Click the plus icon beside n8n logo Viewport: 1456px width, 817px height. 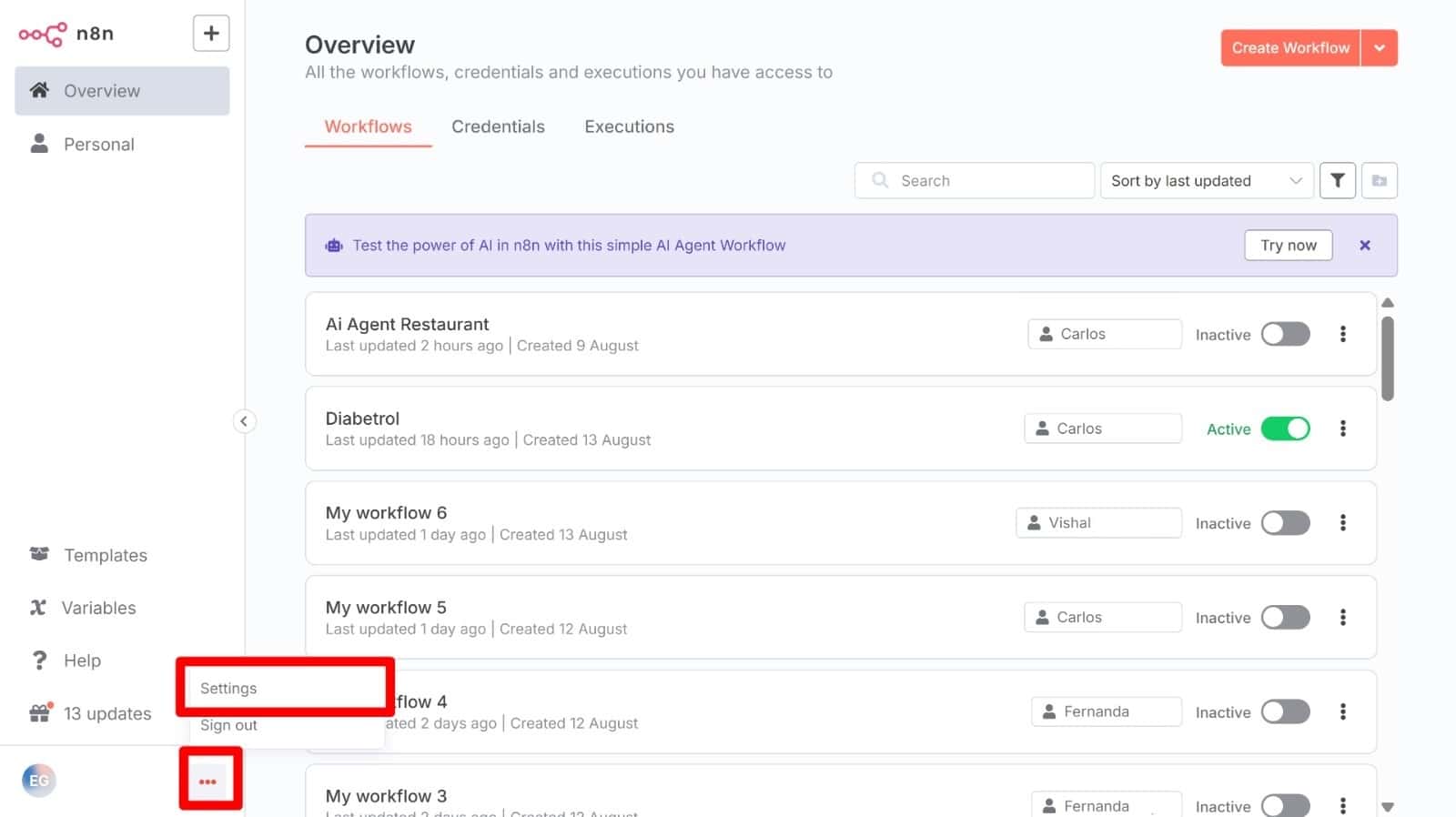pyautogui.click(x=211, y=34)
